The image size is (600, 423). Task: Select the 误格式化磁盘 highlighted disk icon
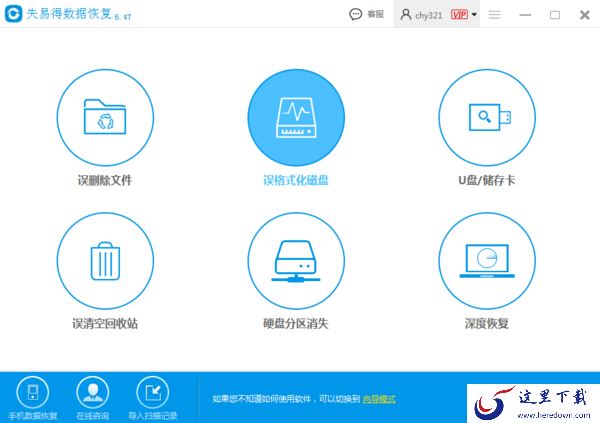click(296, 118)
